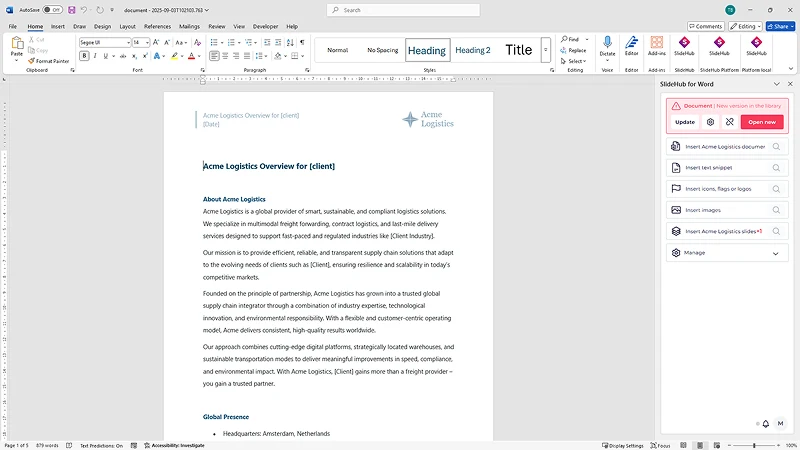Clear all formatting icon in Font group
The width and height of the screenshot is (800, 450).
point(197,42)
